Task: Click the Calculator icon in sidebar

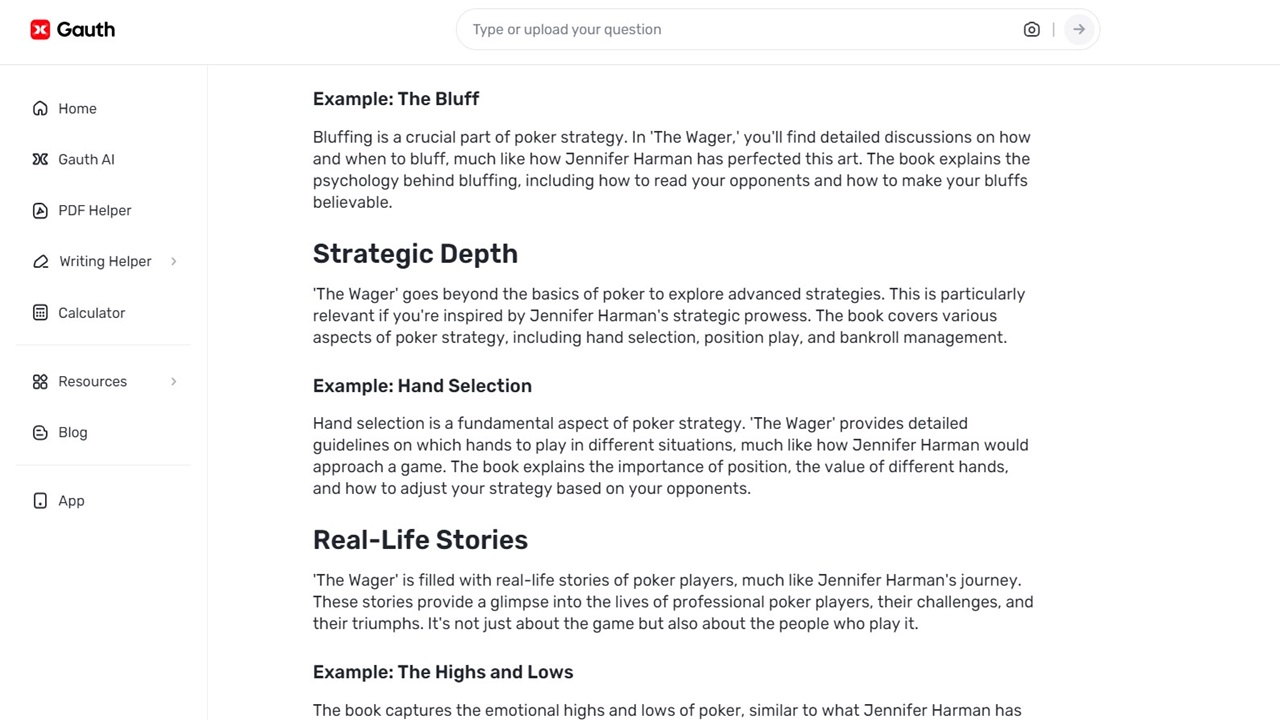Action: tap(40, 313)
